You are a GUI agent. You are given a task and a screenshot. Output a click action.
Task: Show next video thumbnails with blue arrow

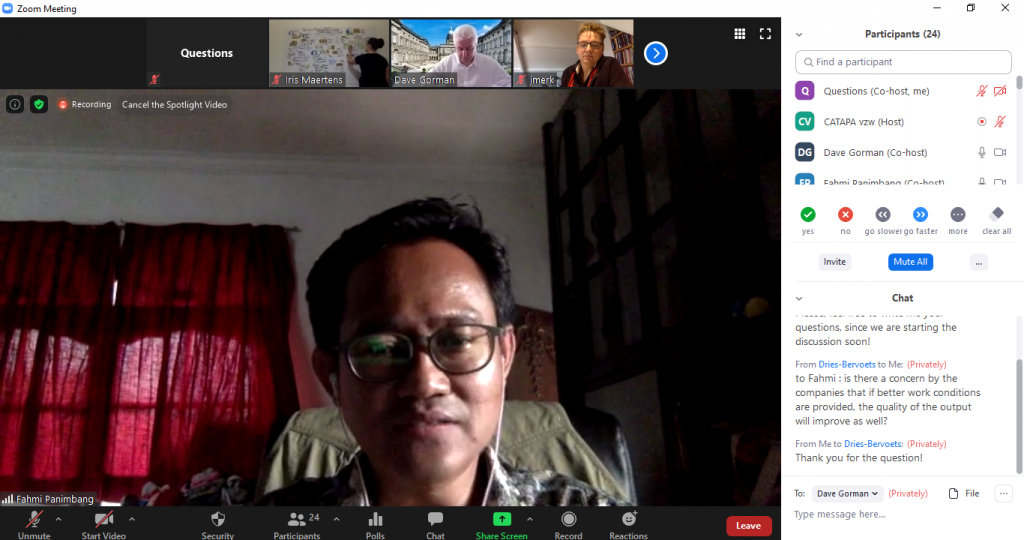pos(656,54)
